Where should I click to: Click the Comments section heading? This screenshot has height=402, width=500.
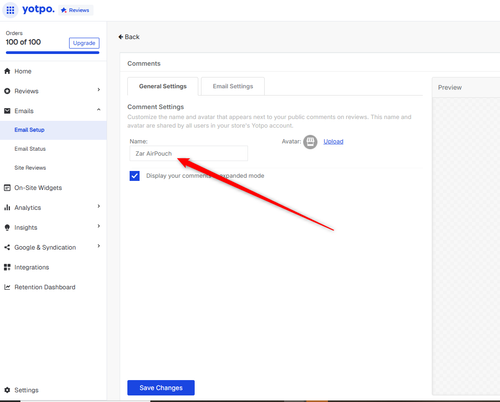[144, 63]
